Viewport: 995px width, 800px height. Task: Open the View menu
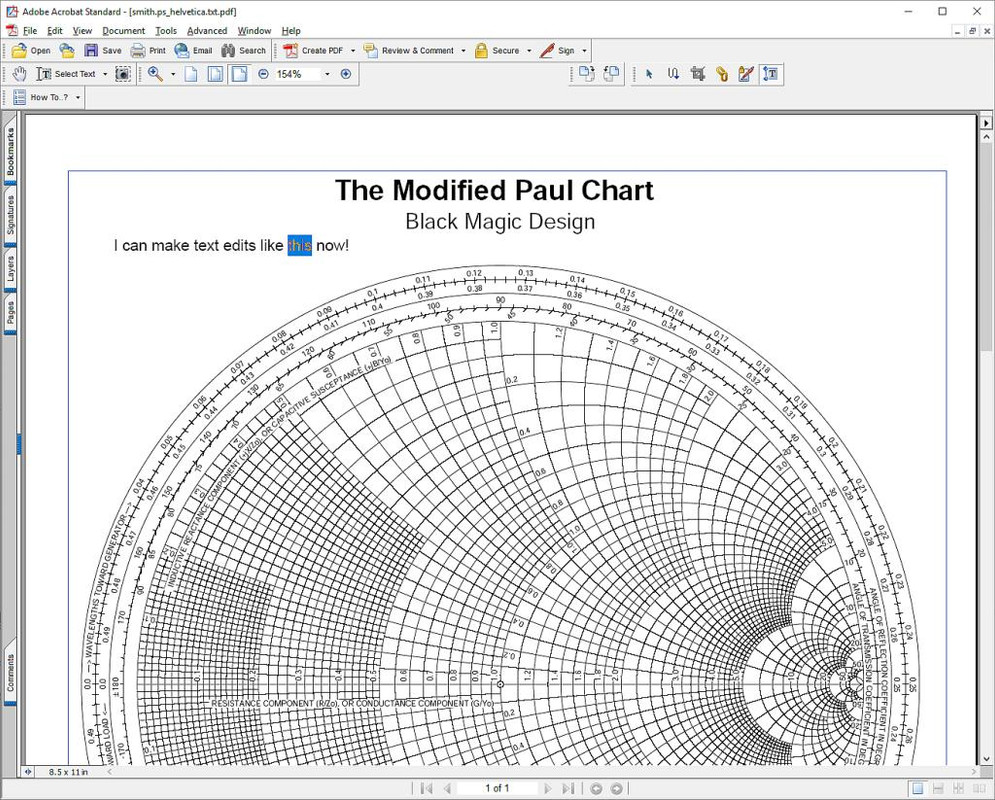pyautogui.click(x=82, y=30)
